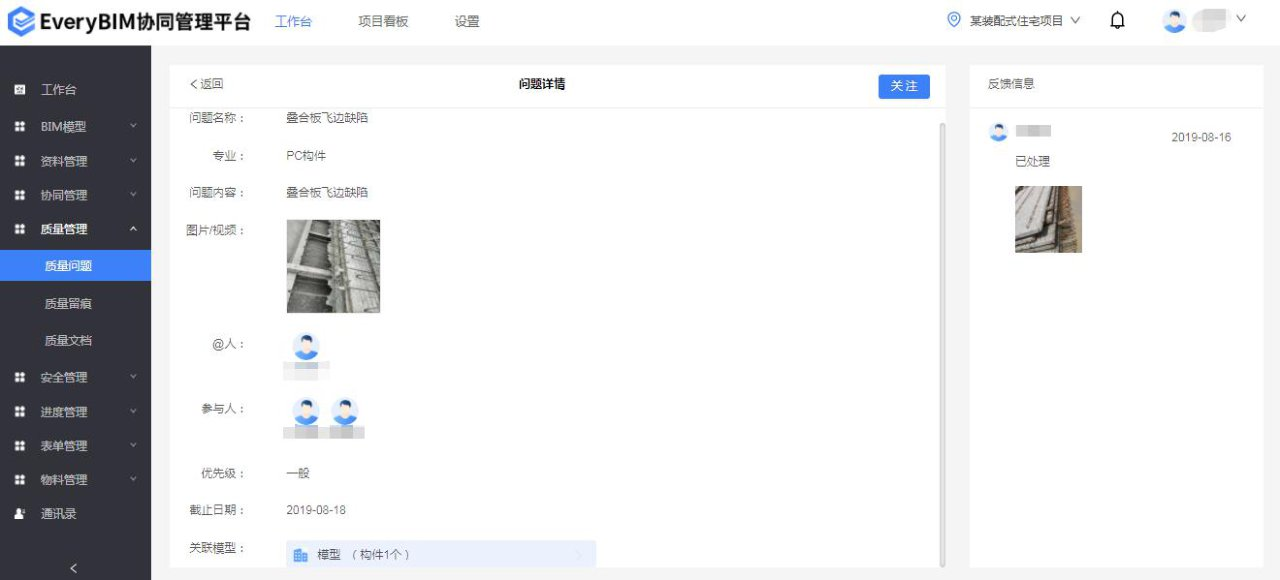Click the 工作台 sidebar icon

(19, 90)
